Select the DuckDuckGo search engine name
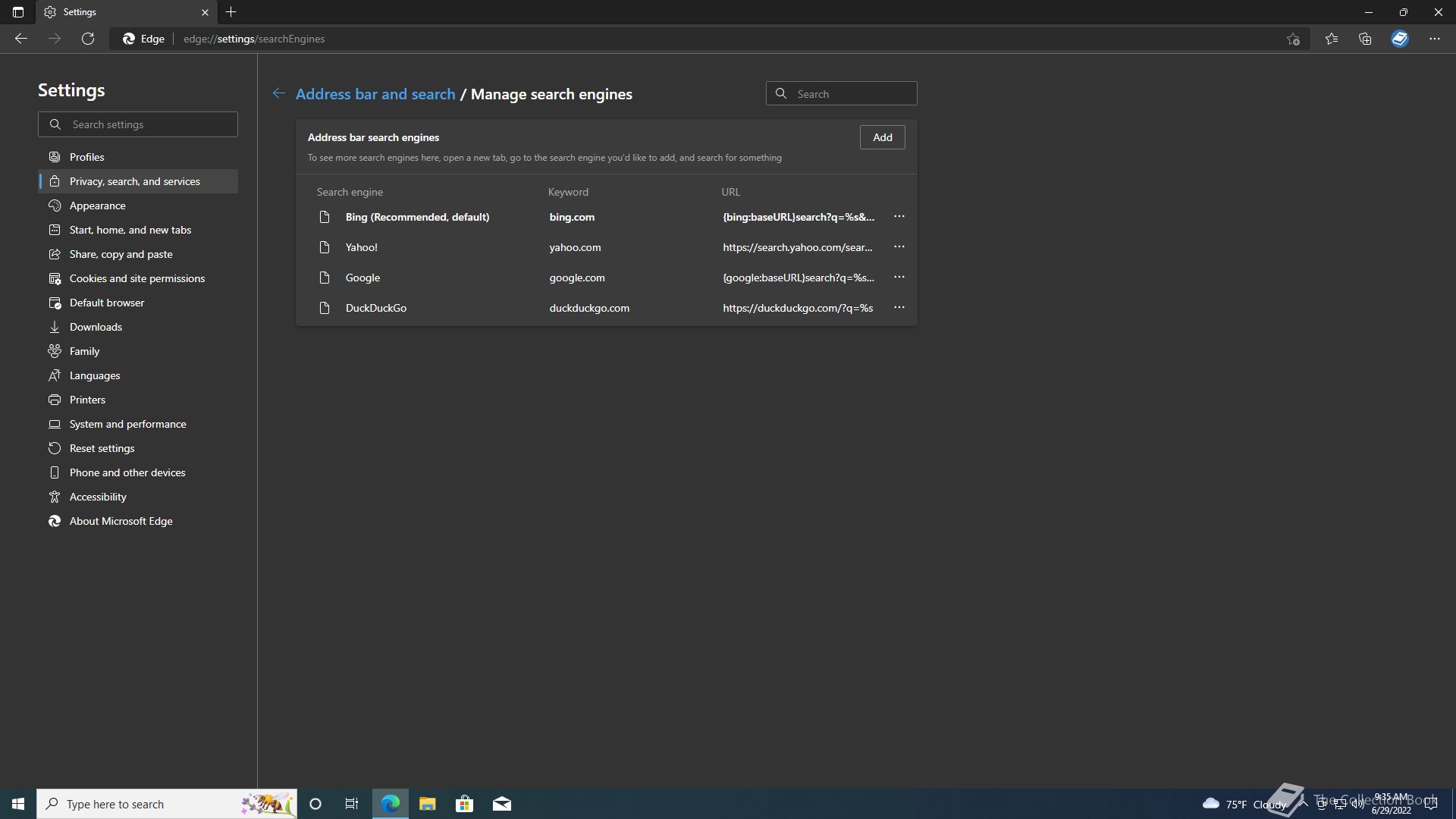 (376, 308)
